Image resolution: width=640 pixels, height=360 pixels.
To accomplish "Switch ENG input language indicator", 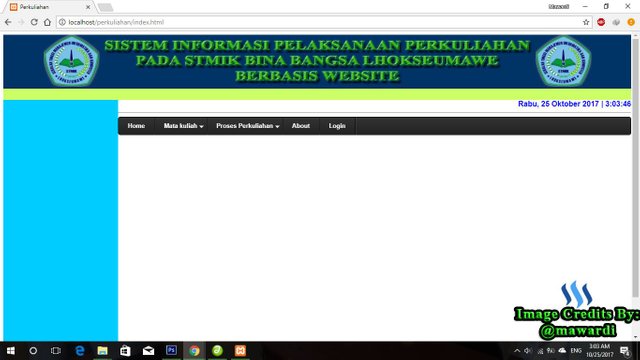I will click(576, 351).
